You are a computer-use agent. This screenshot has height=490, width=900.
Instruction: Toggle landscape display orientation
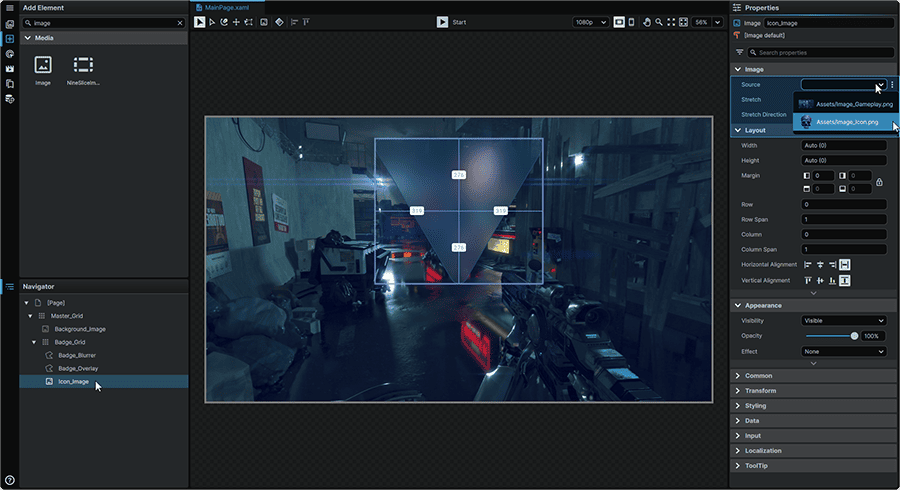point(619,22)
